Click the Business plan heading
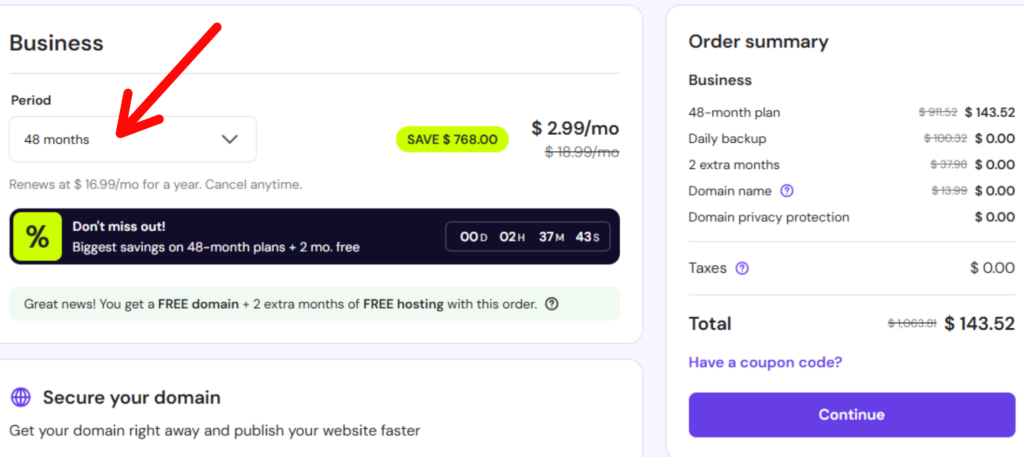This screenshot has width=1024, height=457. point(57,43)
